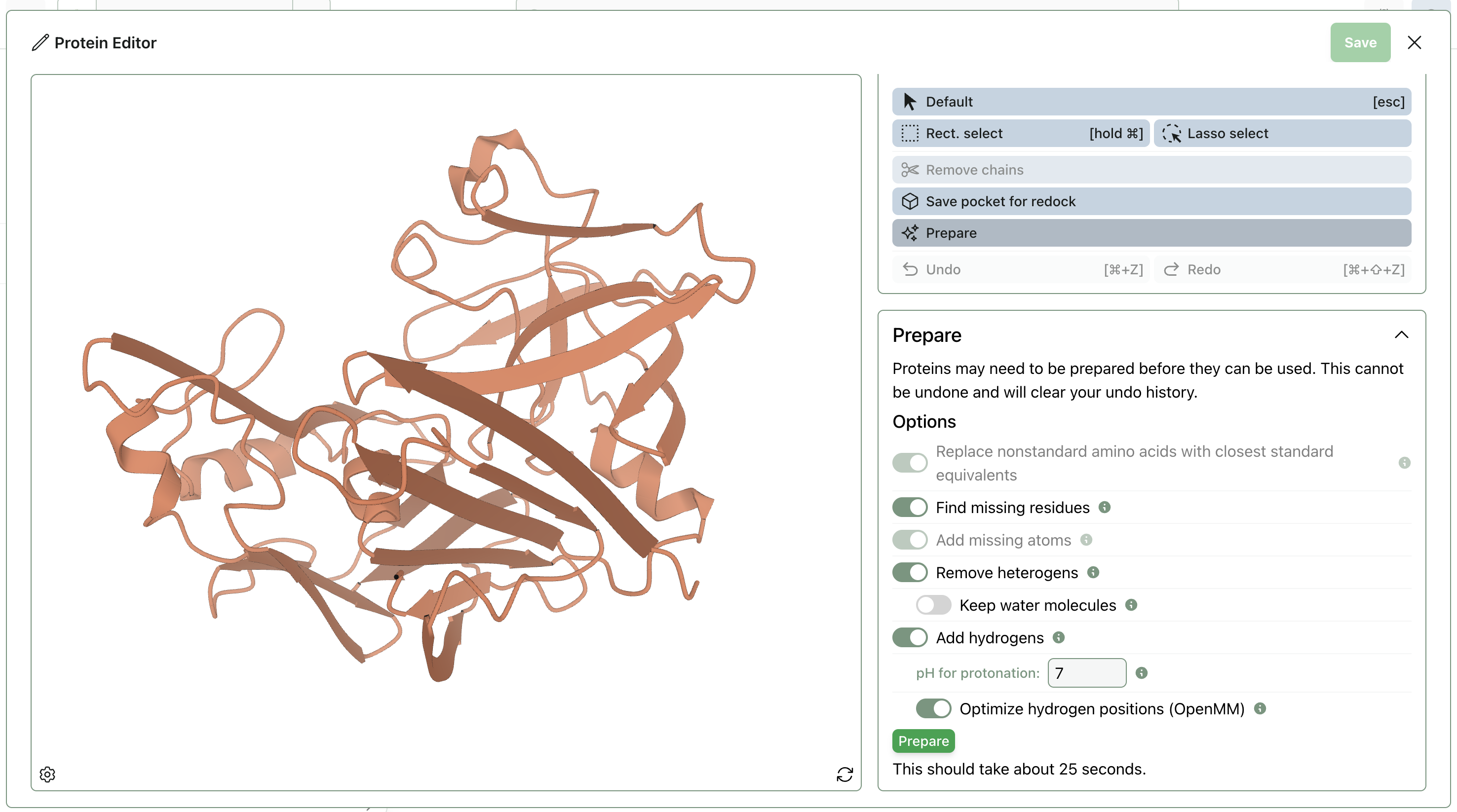Use Save pocket for redock

[x=1151, y=201]
